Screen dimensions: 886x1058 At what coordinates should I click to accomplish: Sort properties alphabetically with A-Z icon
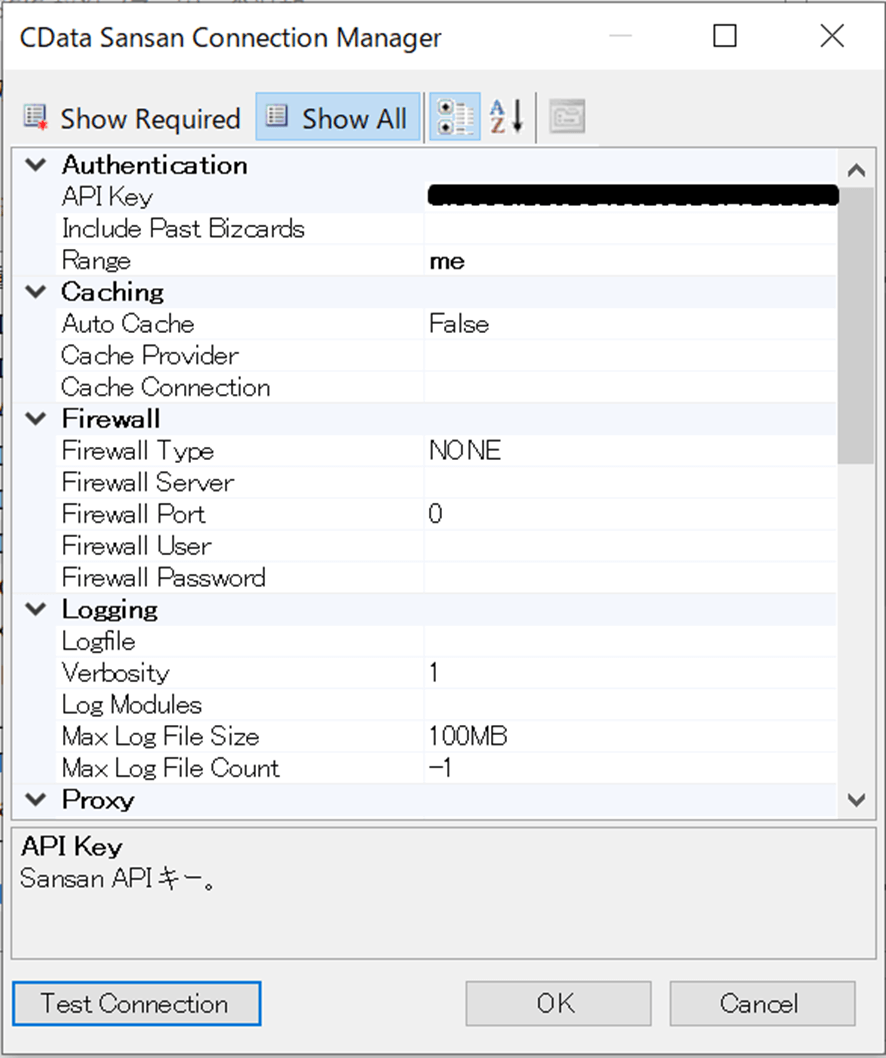pyautogui.click(x=506, y=118)
